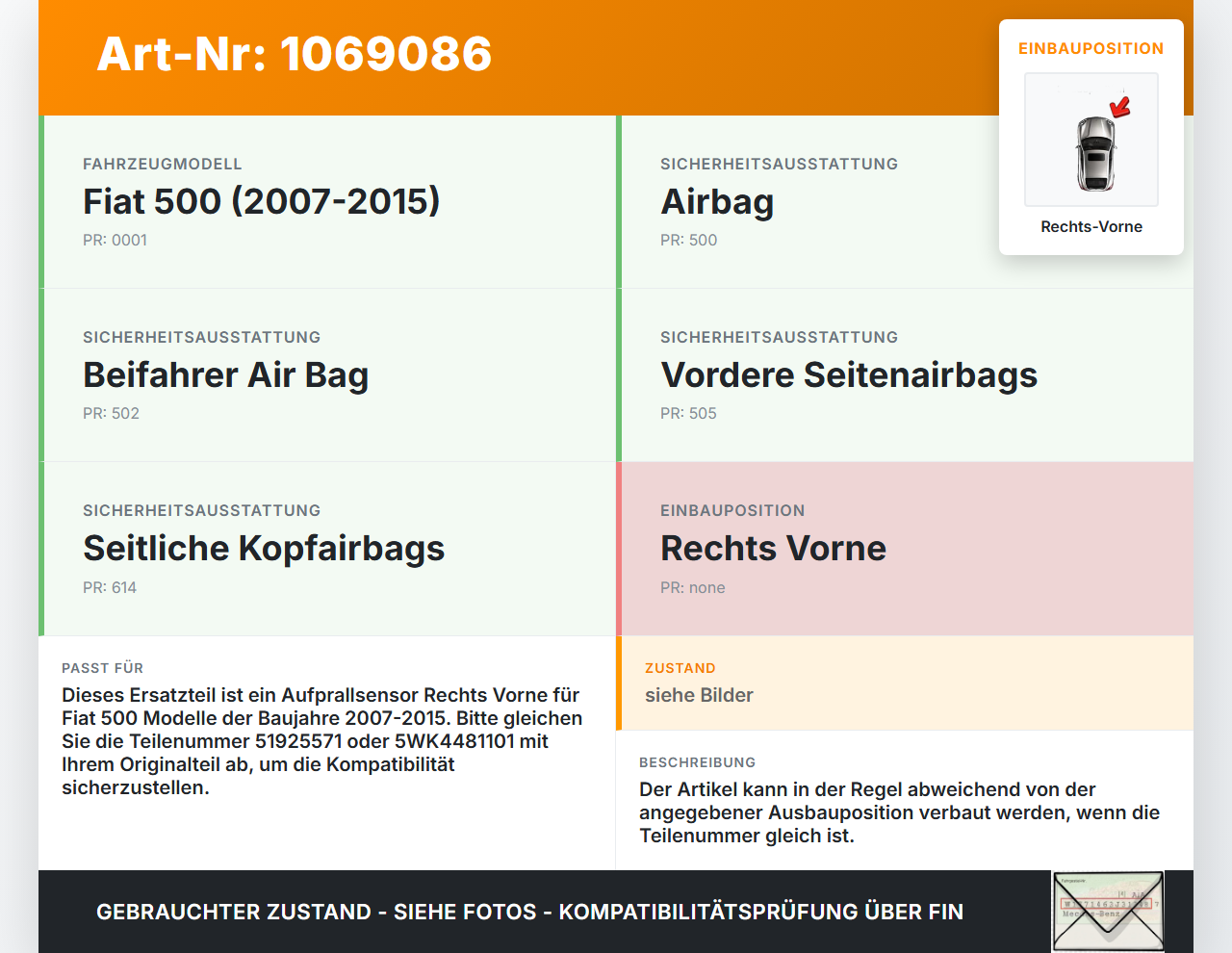Click the PR: 0001 code
The image size is (1232, 953).
click(115, 241)
